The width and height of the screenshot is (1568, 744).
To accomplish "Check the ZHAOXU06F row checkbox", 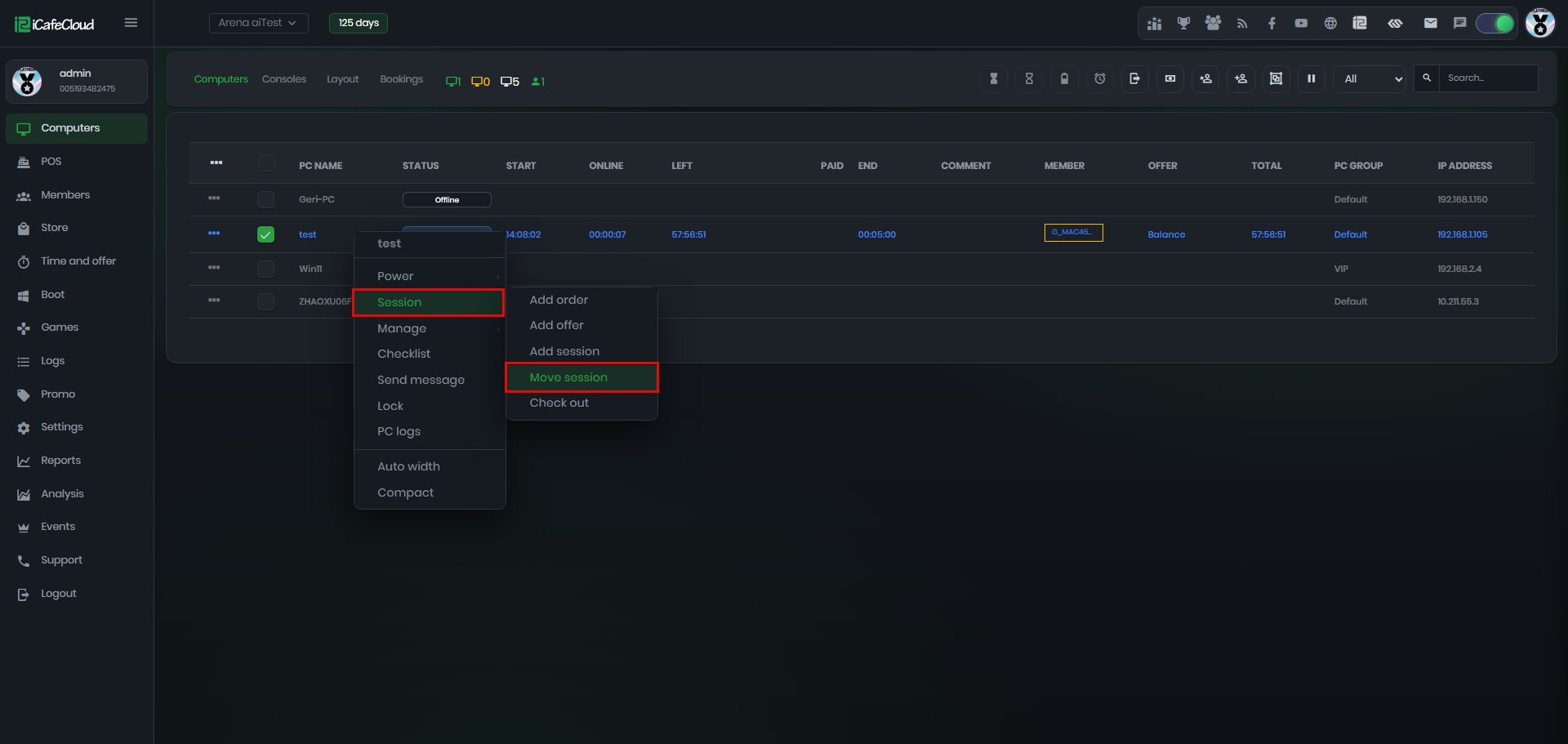I will point(265,301).
